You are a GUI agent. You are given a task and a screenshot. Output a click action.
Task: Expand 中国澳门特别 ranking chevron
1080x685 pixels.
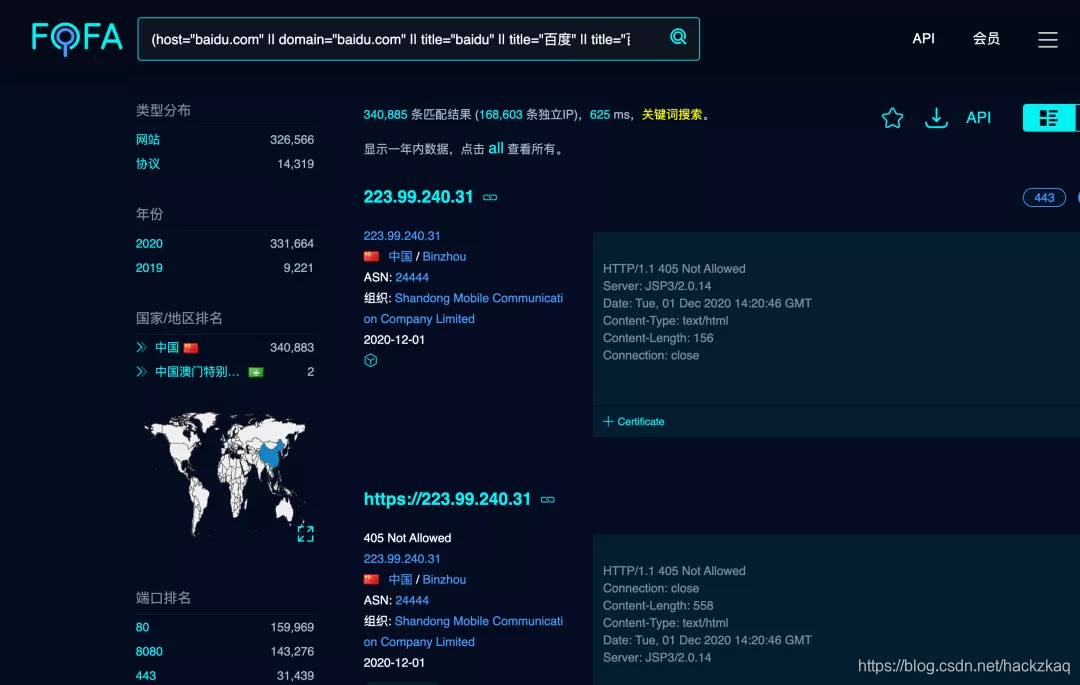click(x=141, y=372)
